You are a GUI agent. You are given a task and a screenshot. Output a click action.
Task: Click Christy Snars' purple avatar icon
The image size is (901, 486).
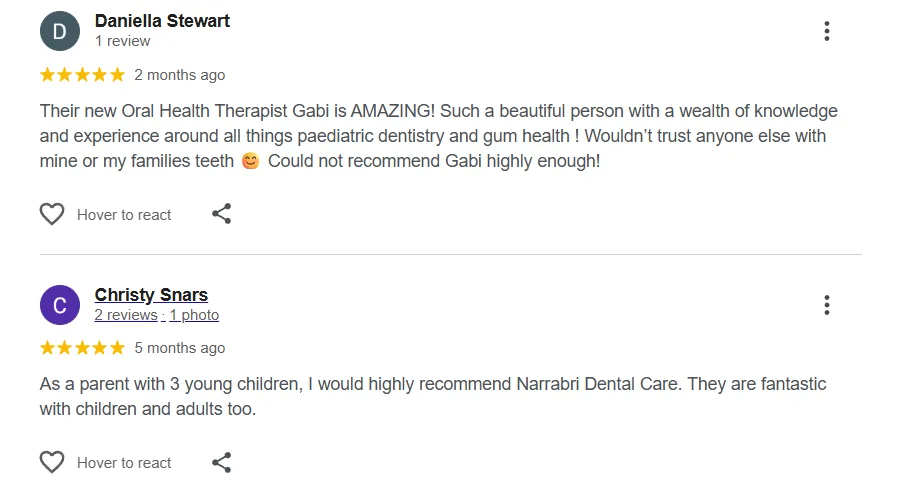pyautogui.click(x=59, y=305)
